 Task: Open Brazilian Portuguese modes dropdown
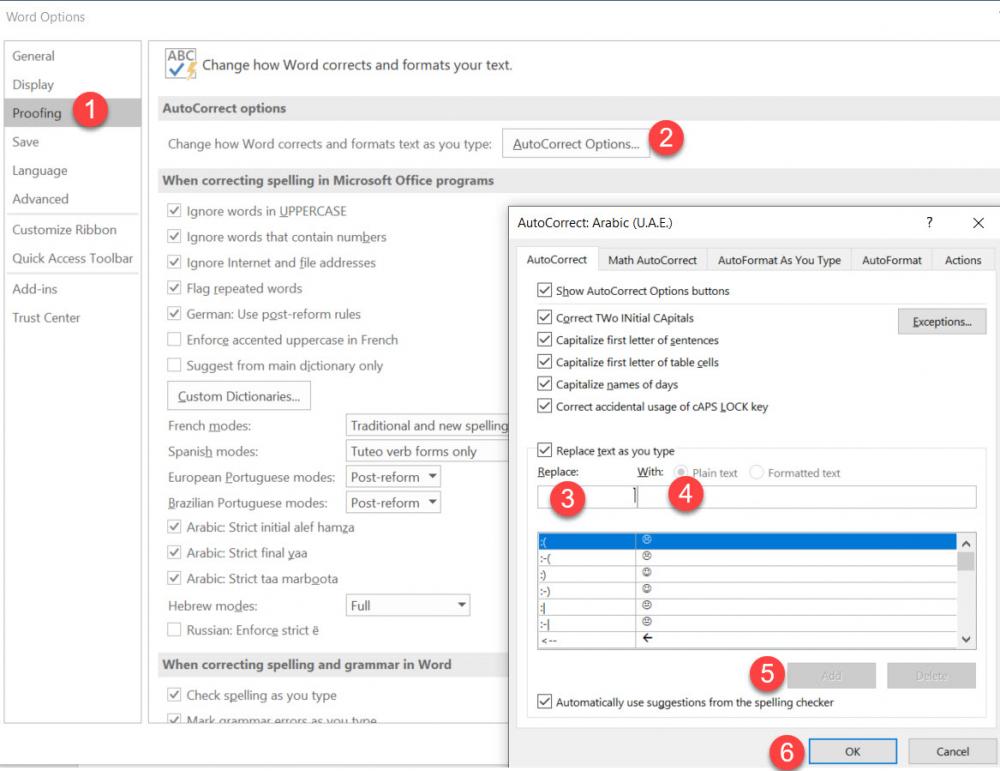coord(393,503)
